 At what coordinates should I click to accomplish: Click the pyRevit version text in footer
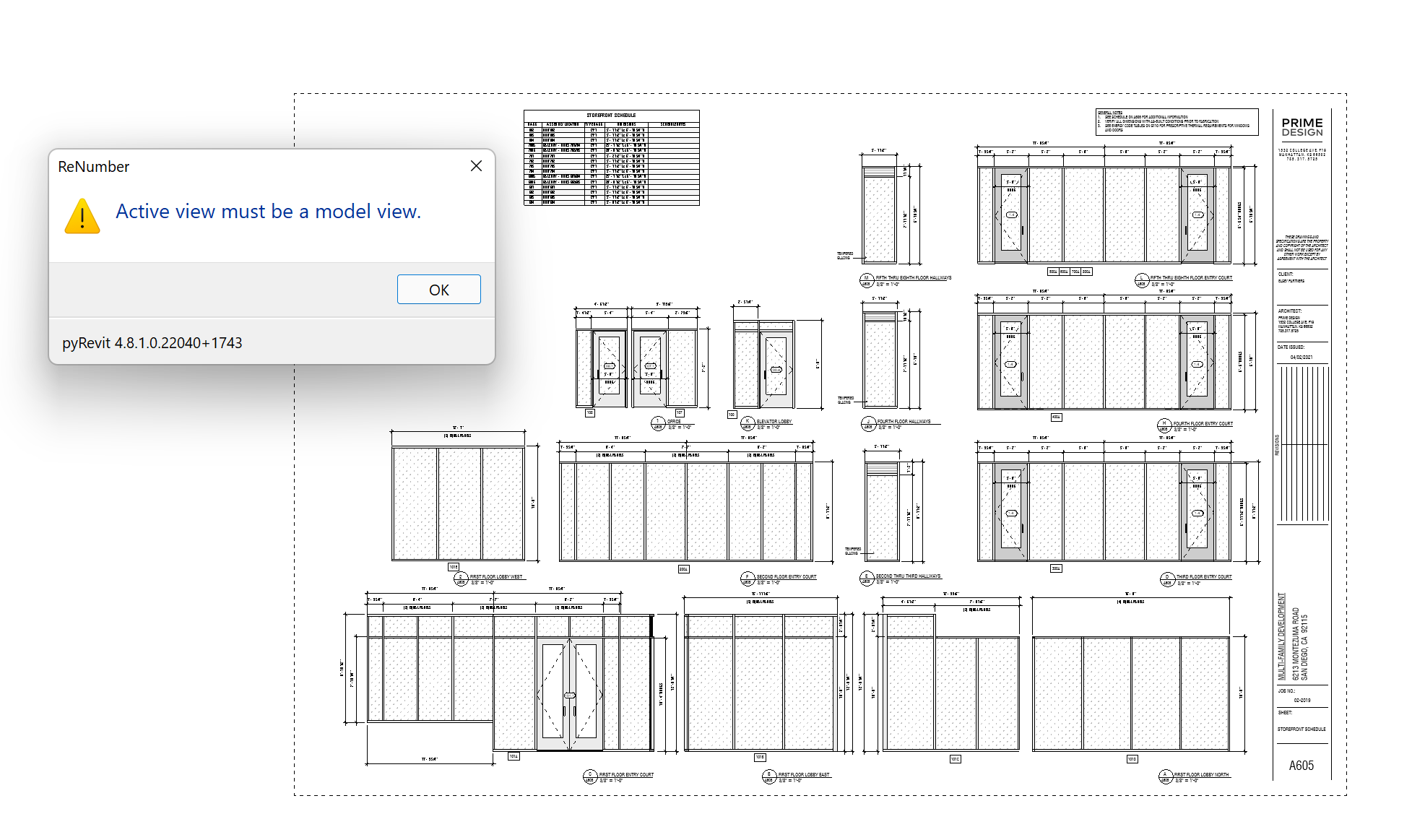pos(152,343)
